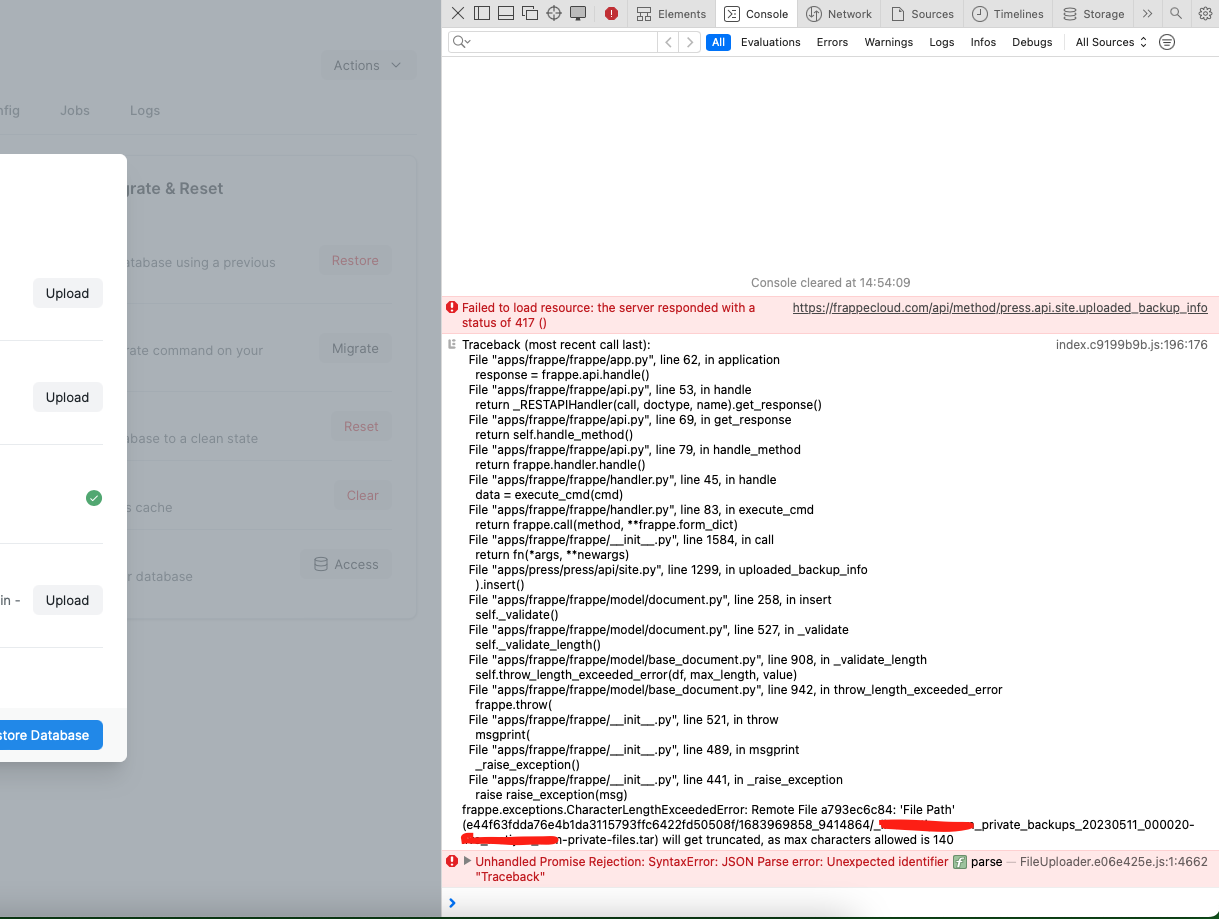Dock the inspector to the side

(481, 14)
